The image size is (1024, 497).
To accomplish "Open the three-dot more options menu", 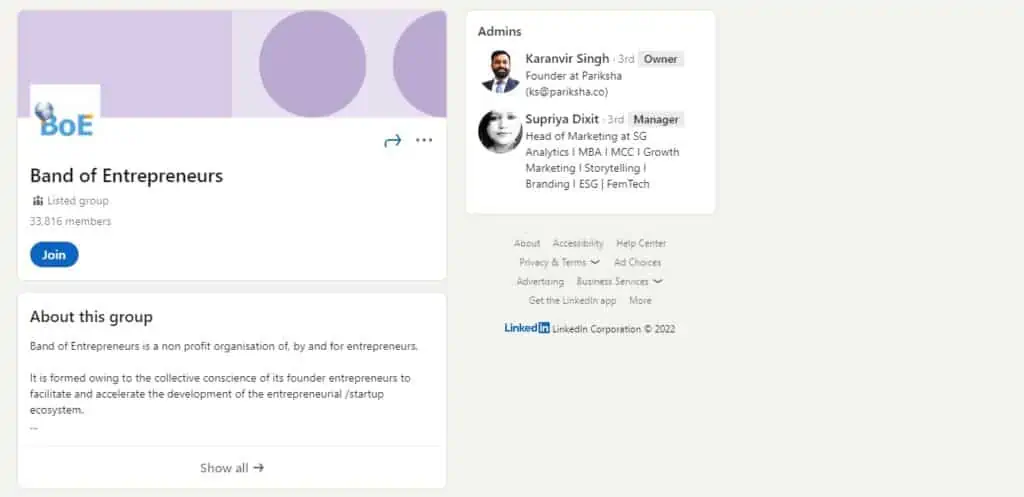I will click(x=424, y=141).
